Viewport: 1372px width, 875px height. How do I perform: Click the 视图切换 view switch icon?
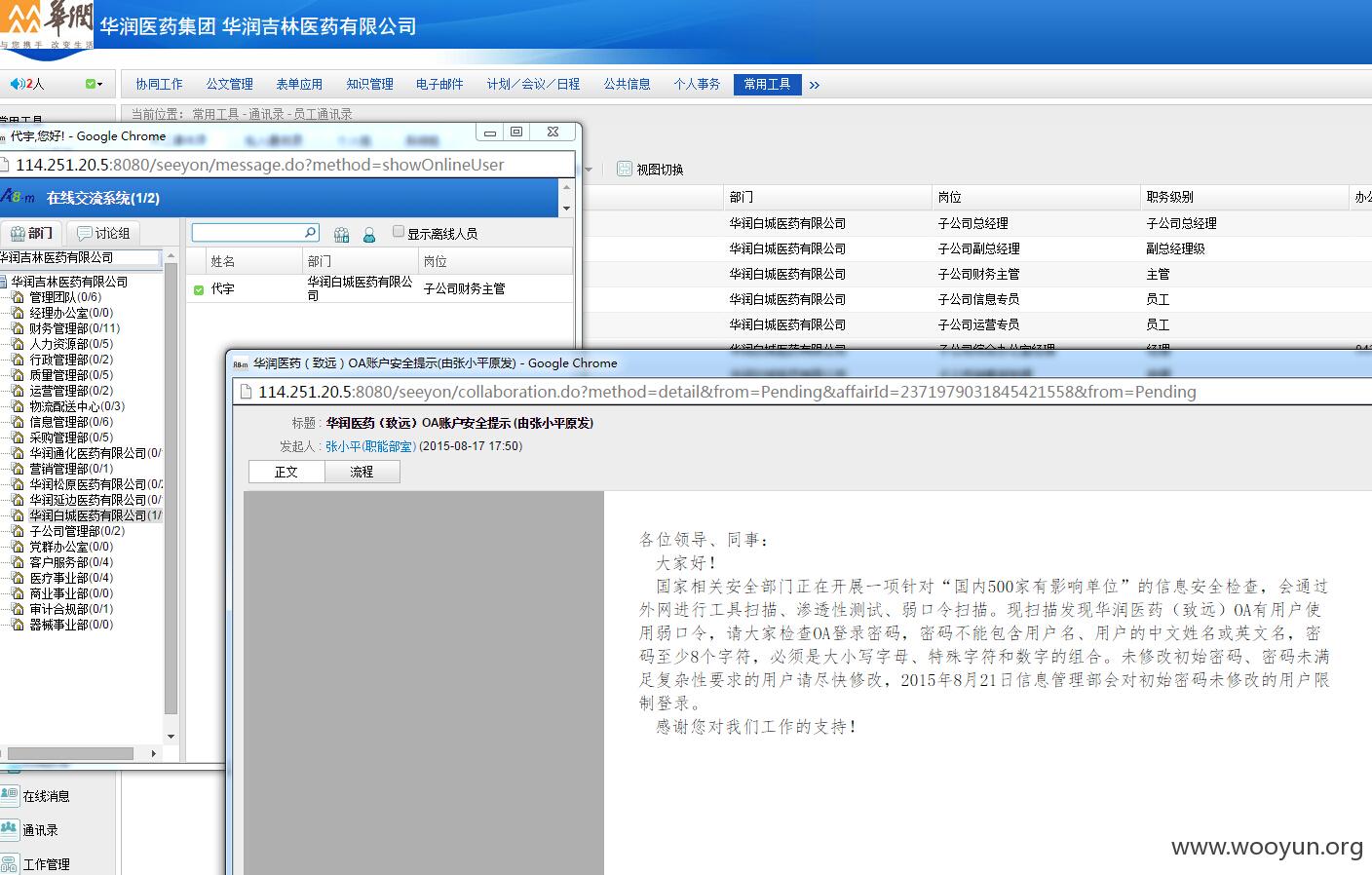click(x=625, y=169)
